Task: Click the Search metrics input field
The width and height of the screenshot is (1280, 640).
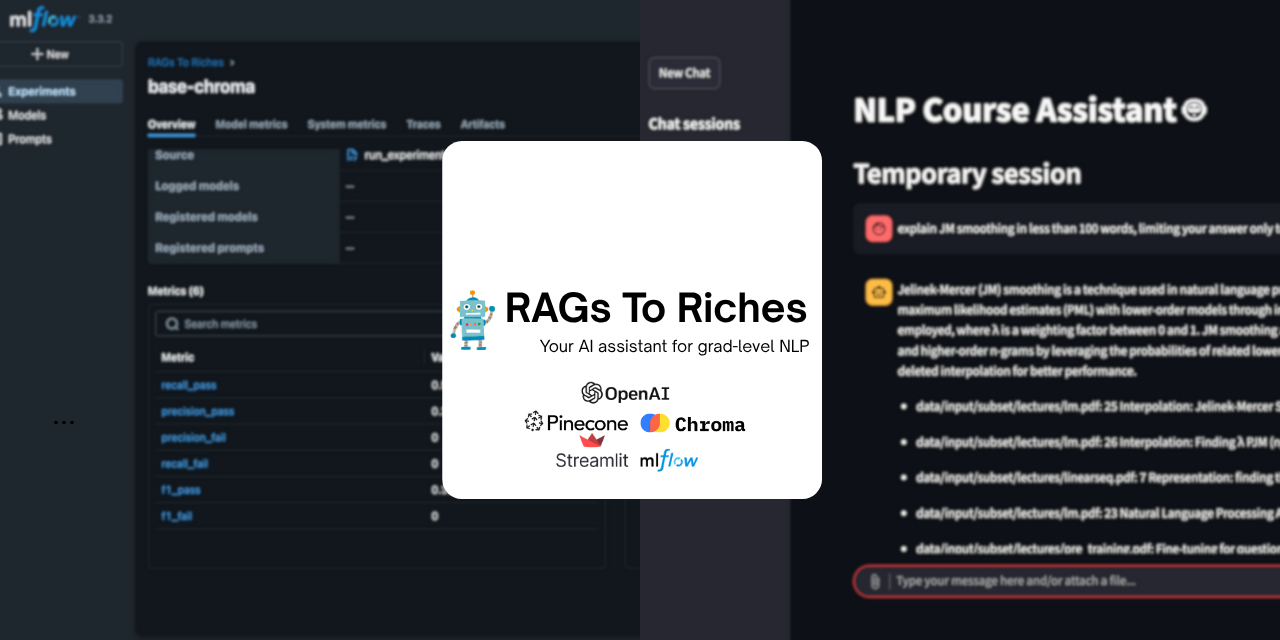Action: coord(230,323)
